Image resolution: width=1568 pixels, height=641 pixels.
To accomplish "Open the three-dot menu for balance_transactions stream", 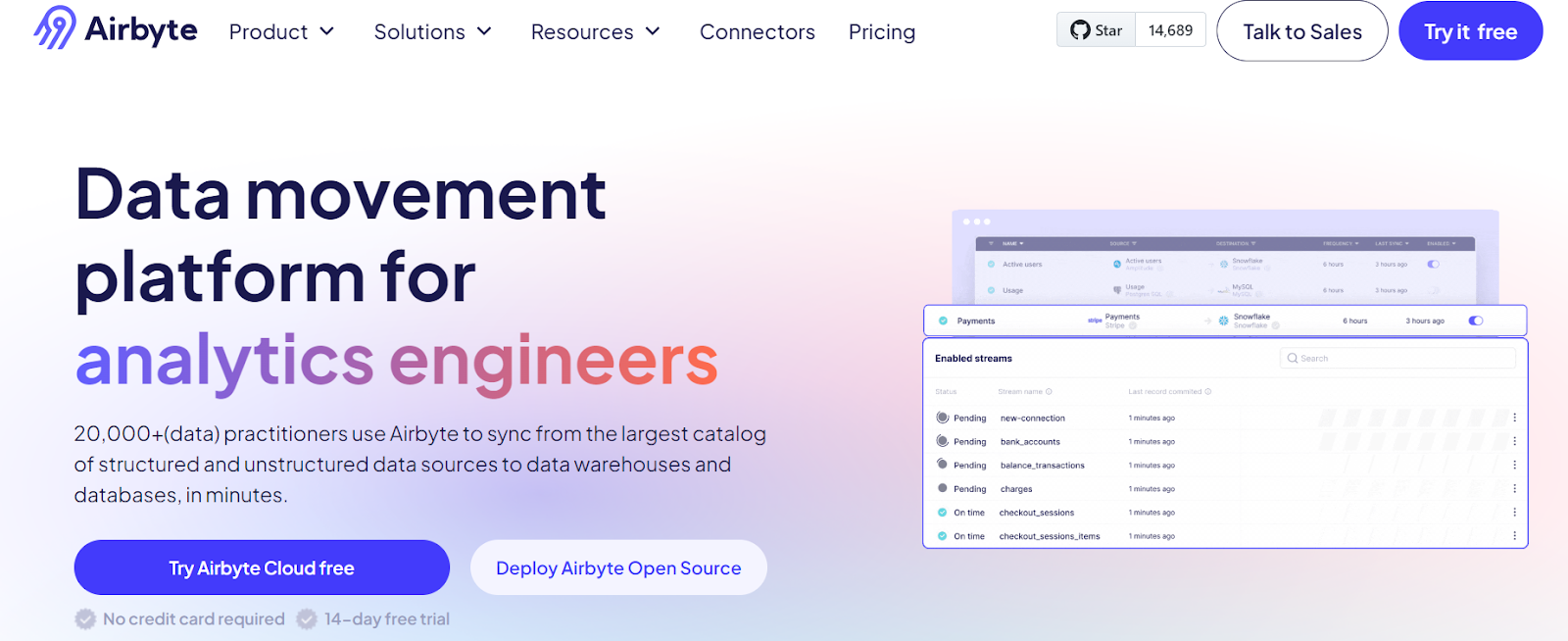I will 1514,465.
